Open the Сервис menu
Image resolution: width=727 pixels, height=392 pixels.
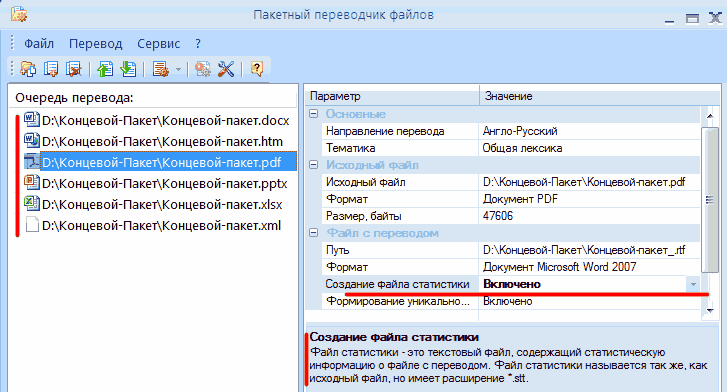point(159,44)
